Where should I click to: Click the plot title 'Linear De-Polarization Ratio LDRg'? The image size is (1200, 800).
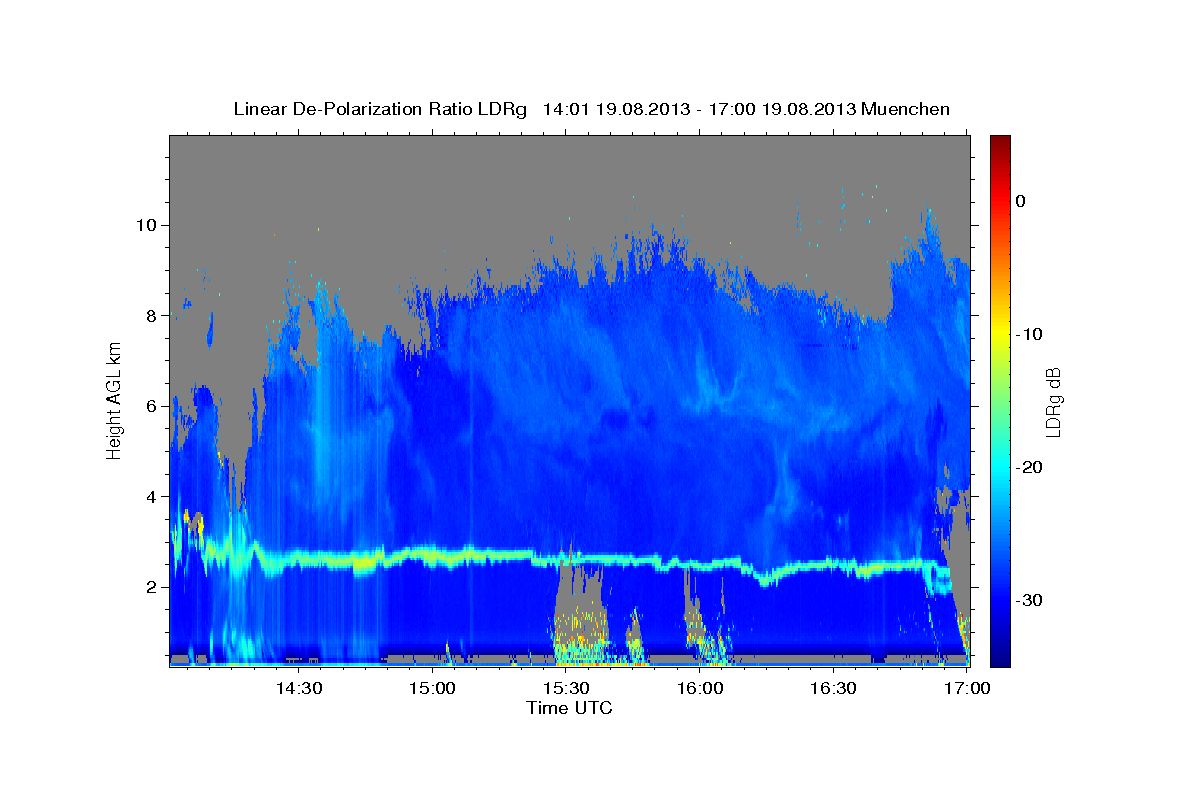pyautogui.click(x=380, y=109)
